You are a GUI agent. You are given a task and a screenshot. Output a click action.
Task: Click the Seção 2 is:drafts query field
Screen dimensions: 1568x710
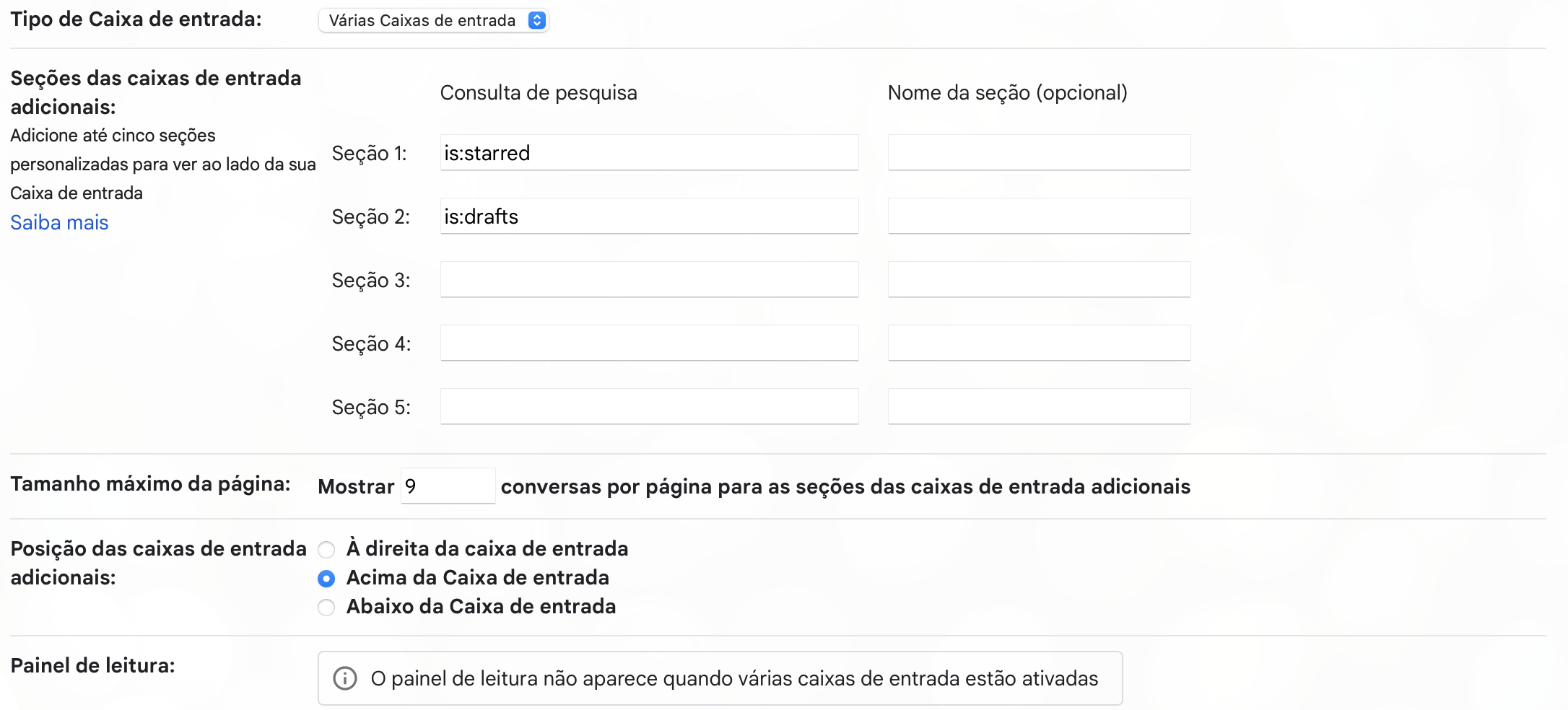pos(648,216)
